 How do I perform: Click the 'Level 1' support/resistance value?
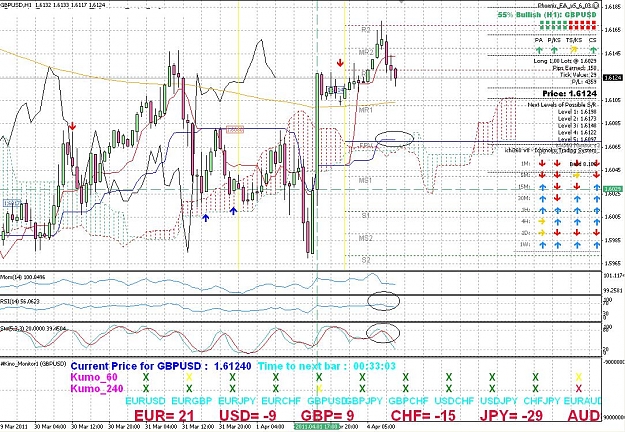577,112
